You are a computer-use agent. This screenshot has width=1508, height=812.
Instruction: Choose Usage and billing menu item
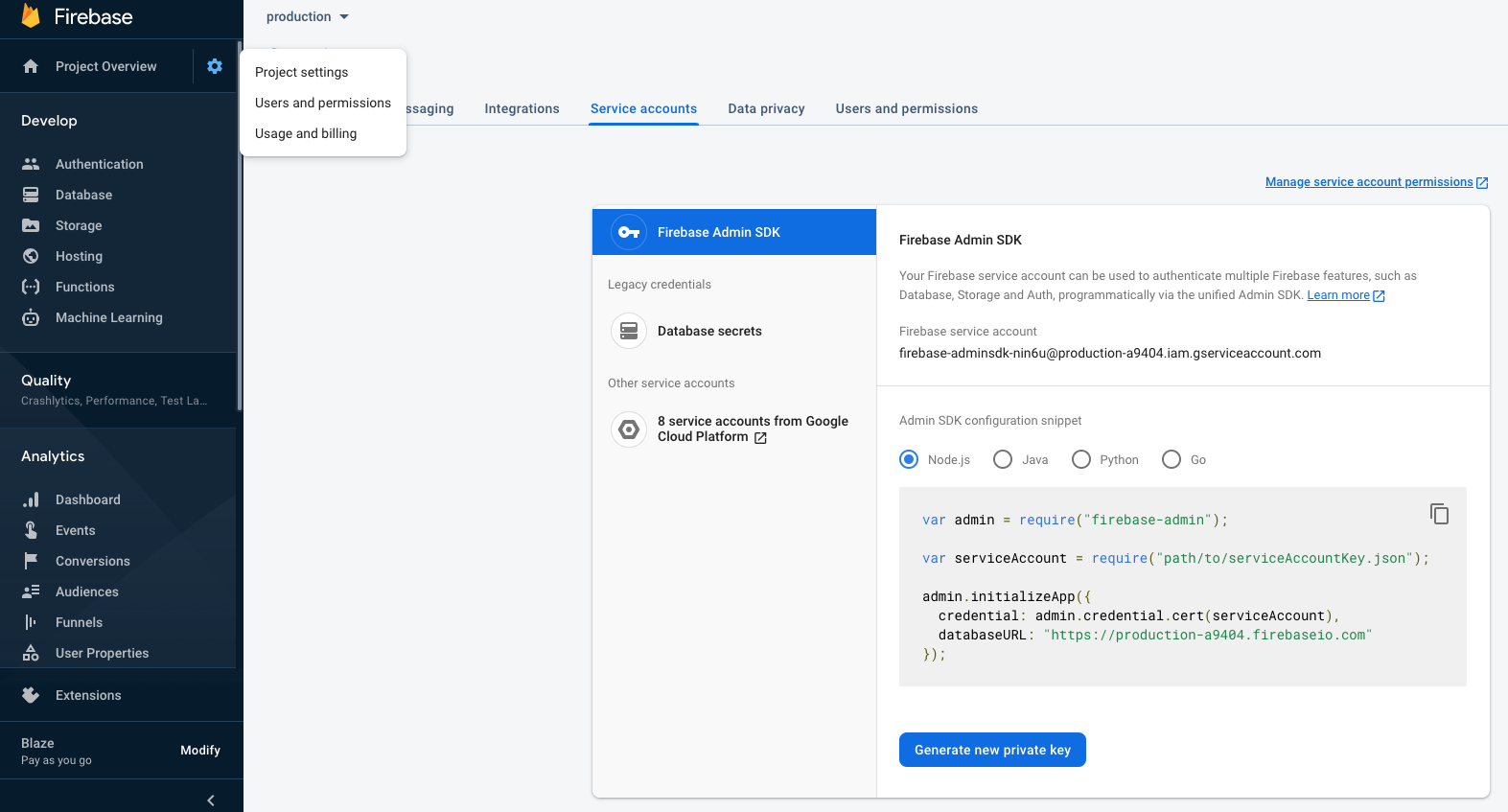coord(306,133)
